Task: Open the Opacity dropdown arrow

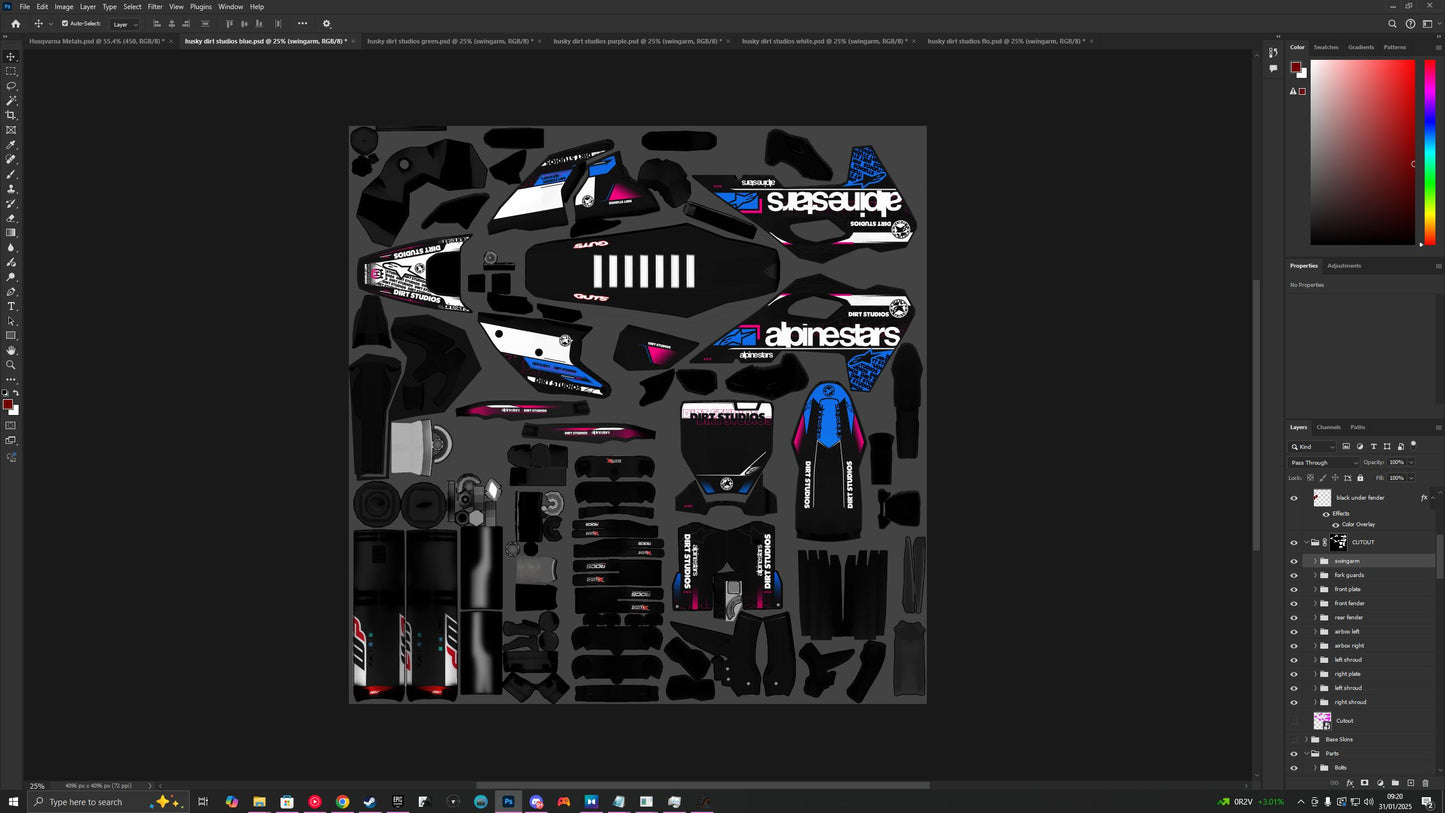Action: [1412, 463]
